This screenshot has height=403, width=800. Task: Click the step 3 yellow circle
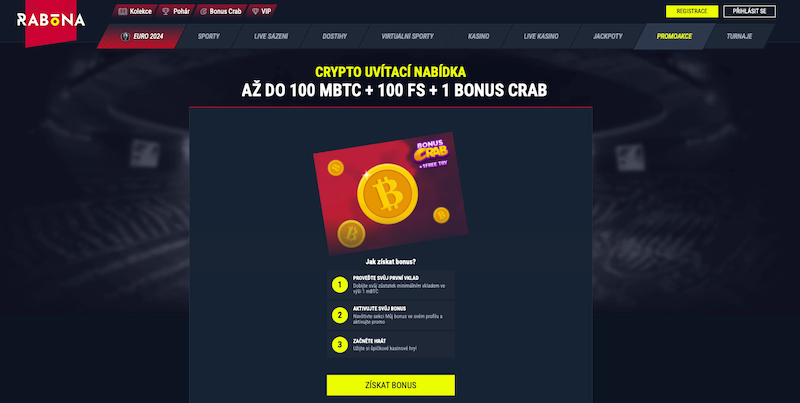click(340, 344)
